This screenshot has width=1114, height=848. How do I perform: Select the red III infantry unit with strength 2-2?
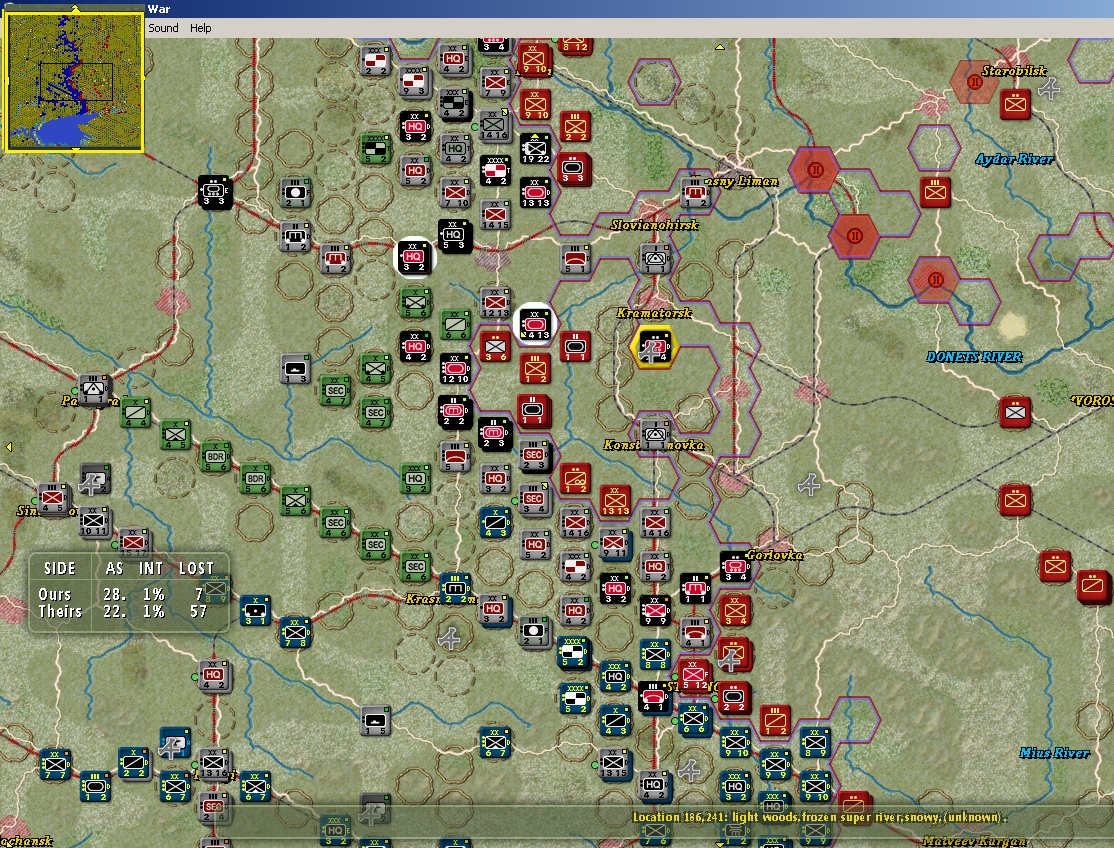(575, 126)
